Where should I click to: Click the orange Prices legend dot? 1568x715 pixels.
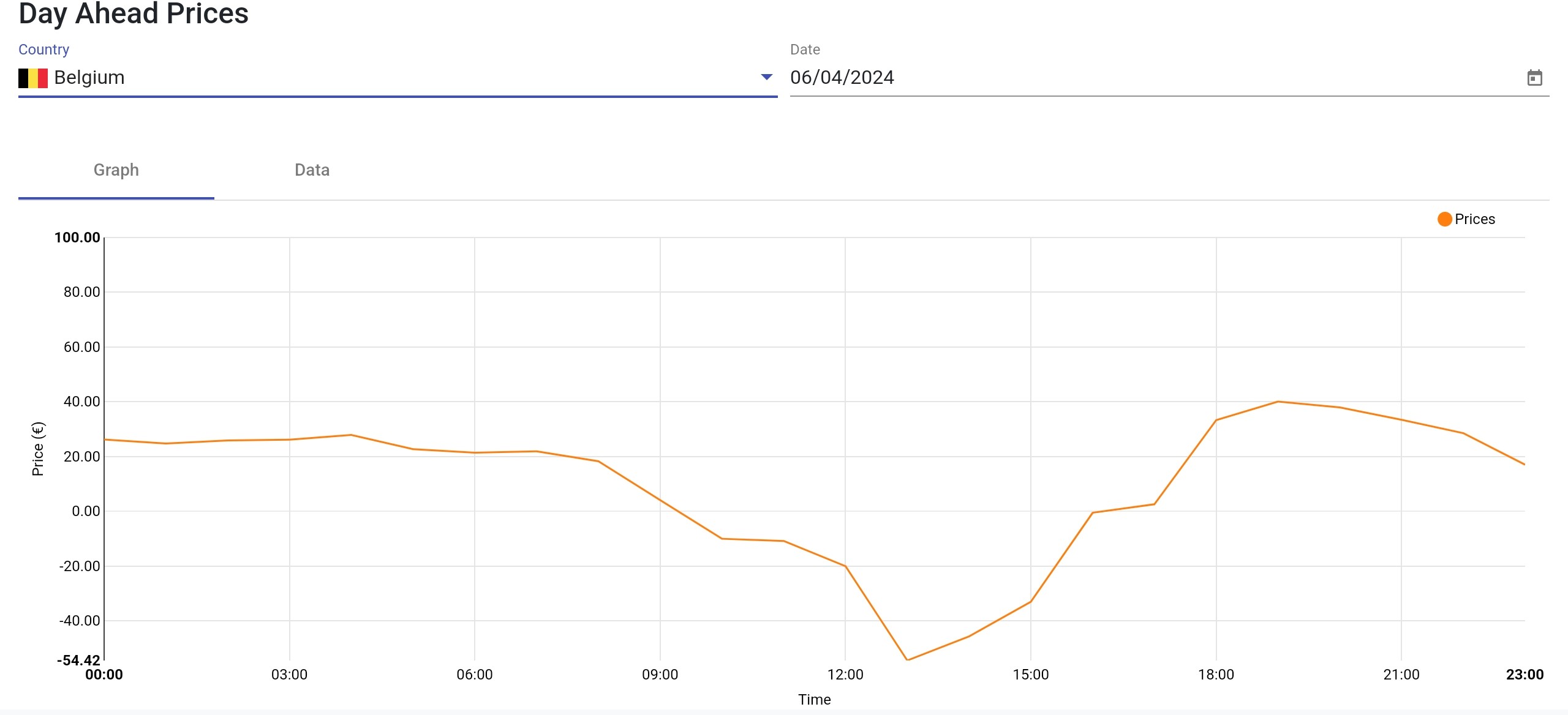(x=1444, y=219)
